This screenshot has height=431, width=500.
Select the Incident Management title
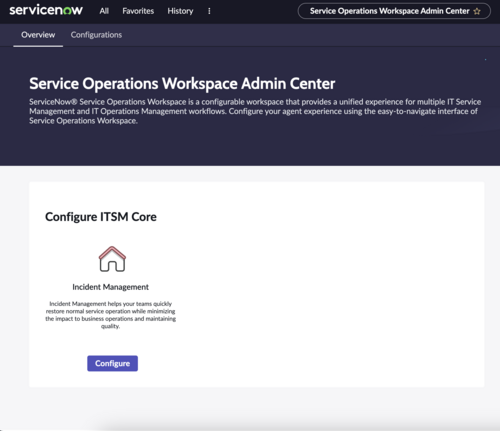pos(110,287)
